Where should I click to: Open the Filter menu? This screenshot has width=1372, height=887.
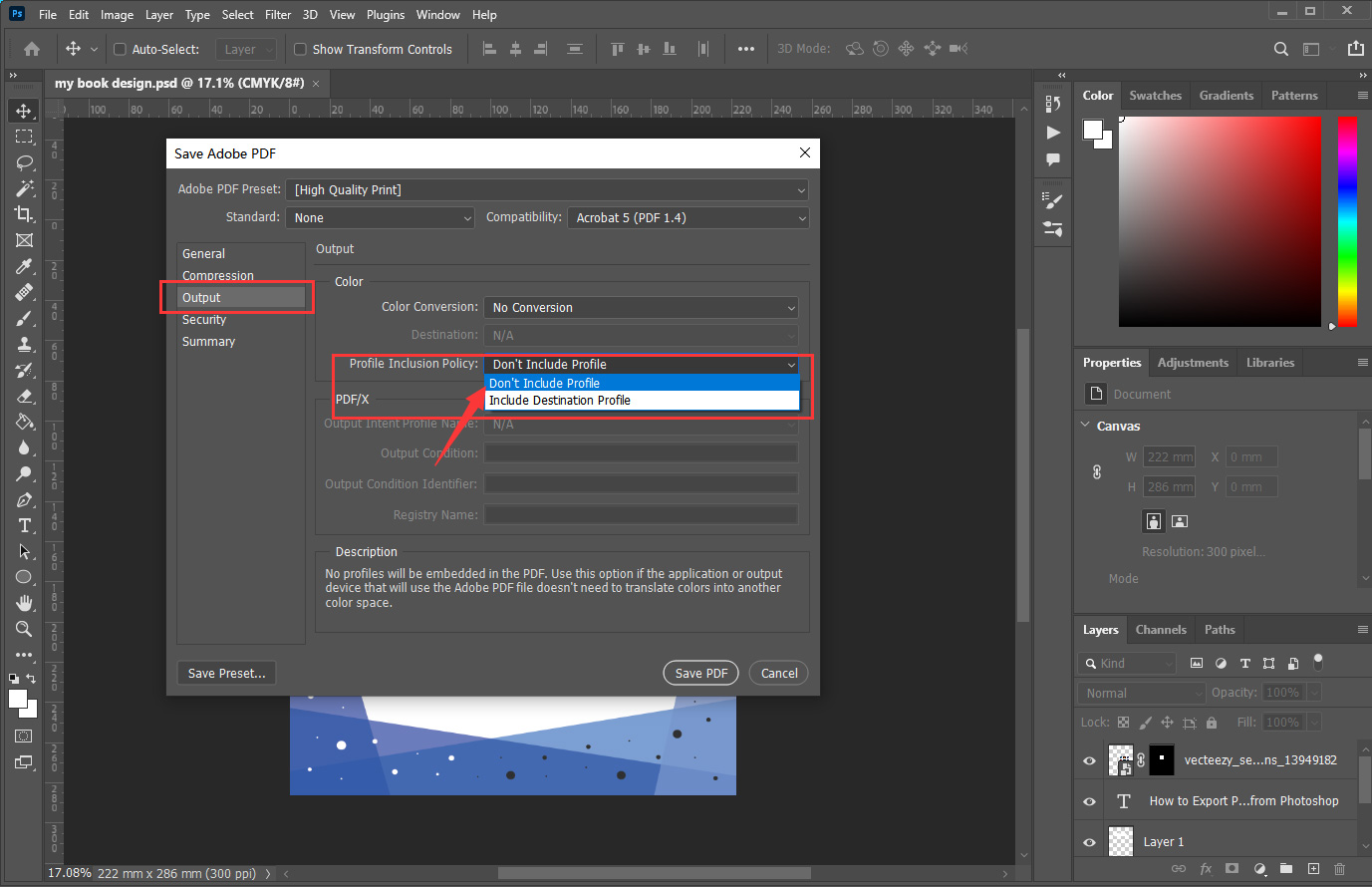pyautogui.click(x=278, y=15)
